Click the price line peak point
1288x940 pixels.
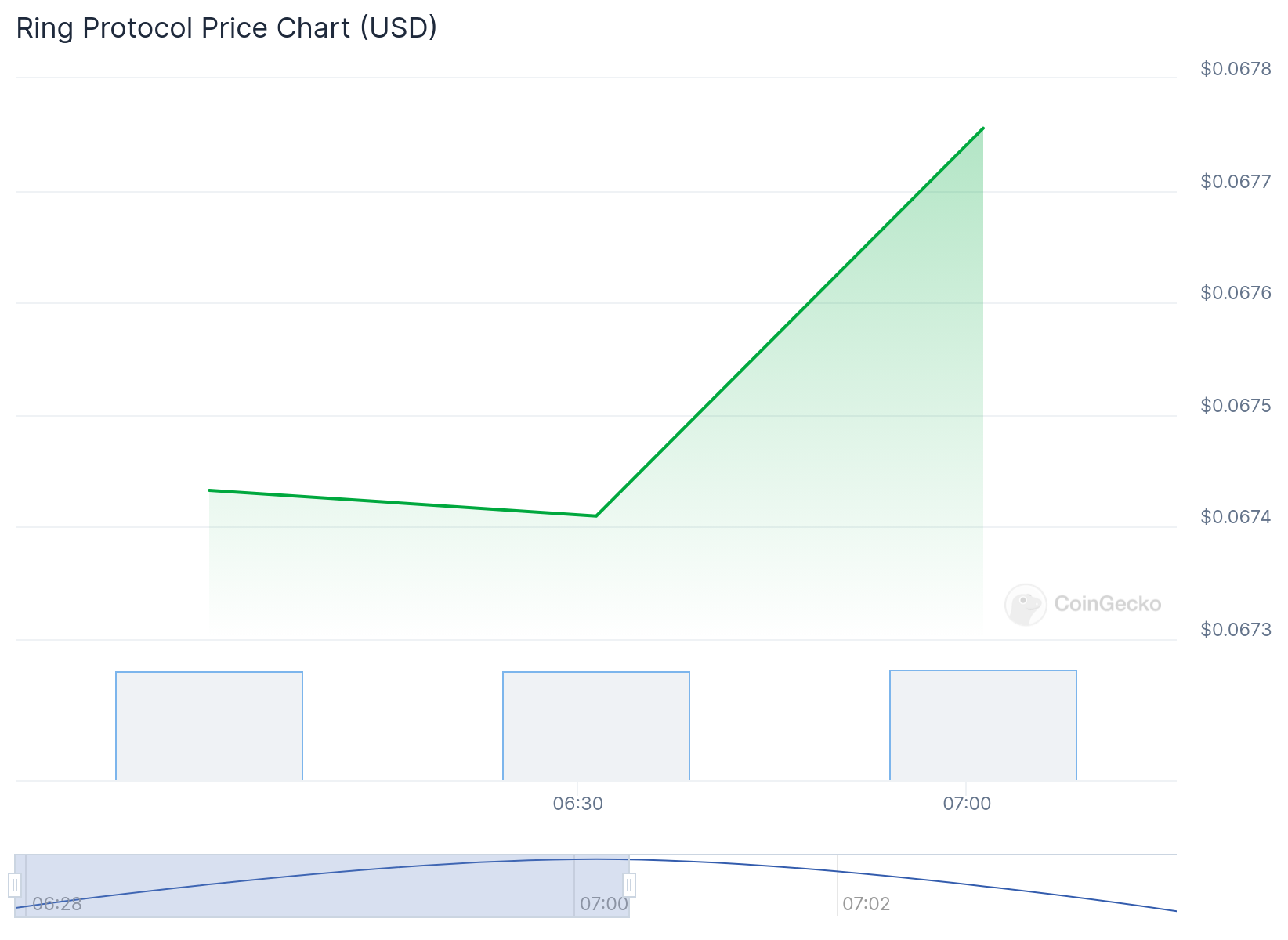[983, 128]
